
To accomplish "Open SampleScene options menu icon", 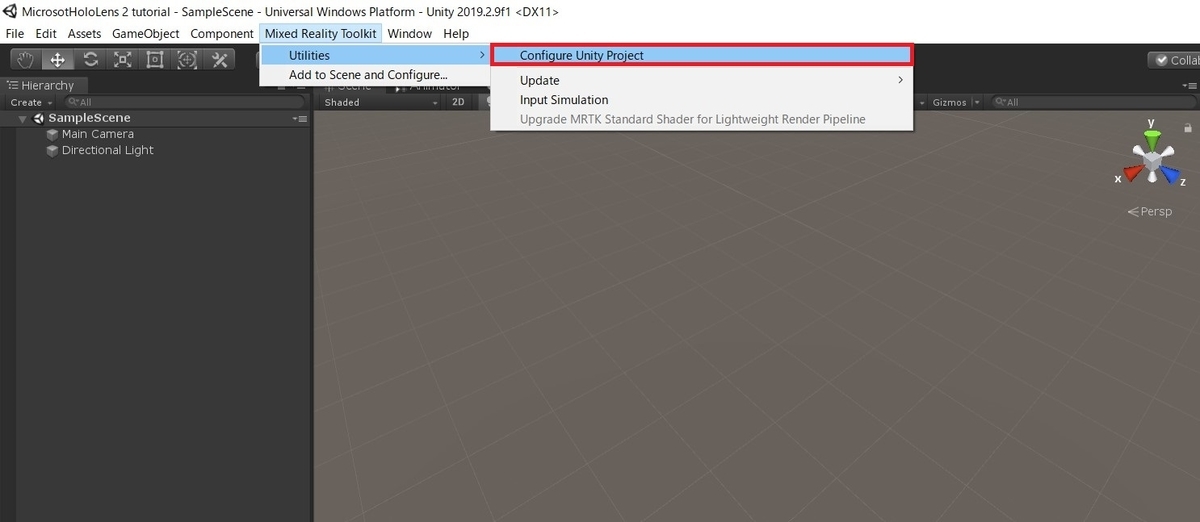I will coord(300,118).
